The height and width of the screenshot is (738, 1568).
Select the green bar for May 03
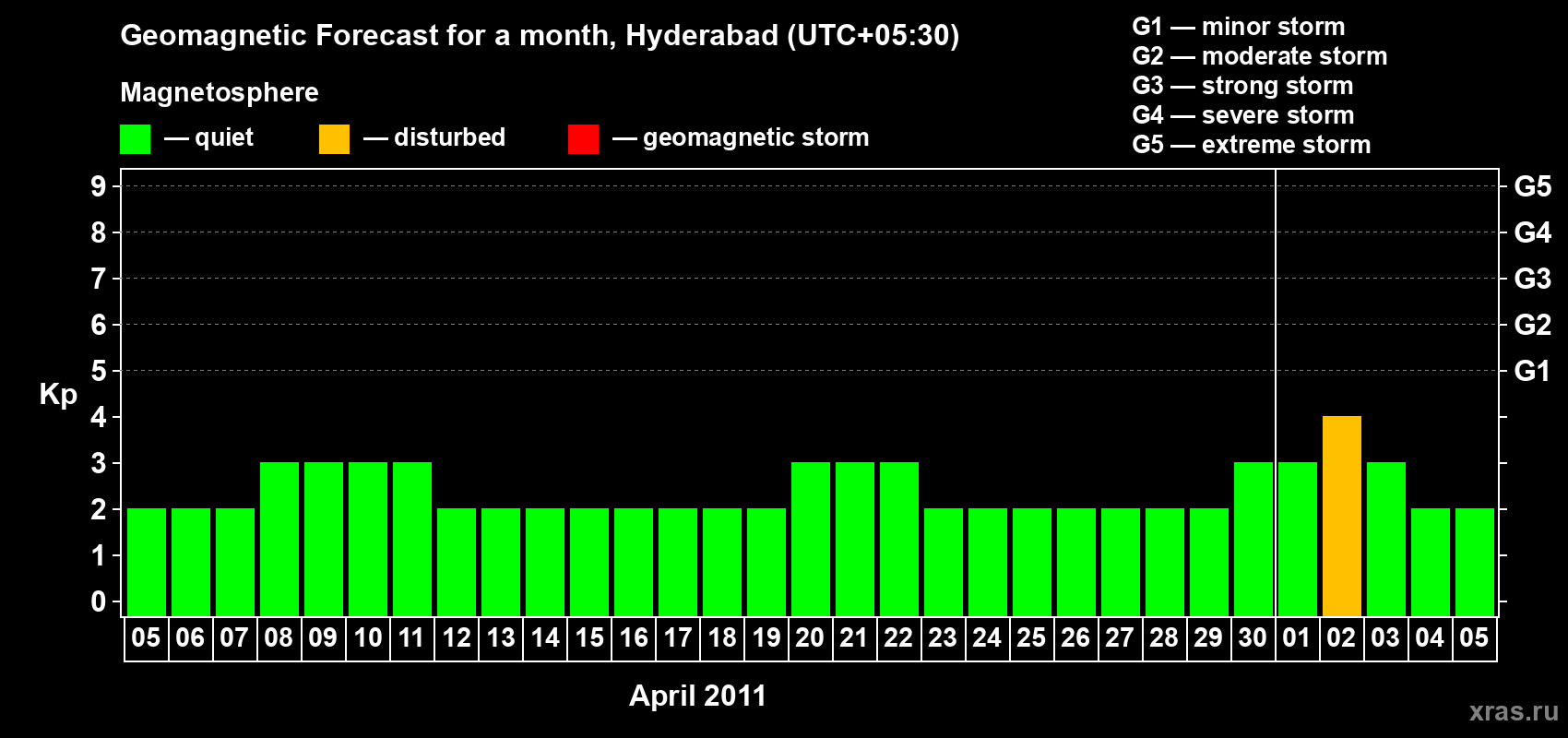click(x=1386, y=539)
